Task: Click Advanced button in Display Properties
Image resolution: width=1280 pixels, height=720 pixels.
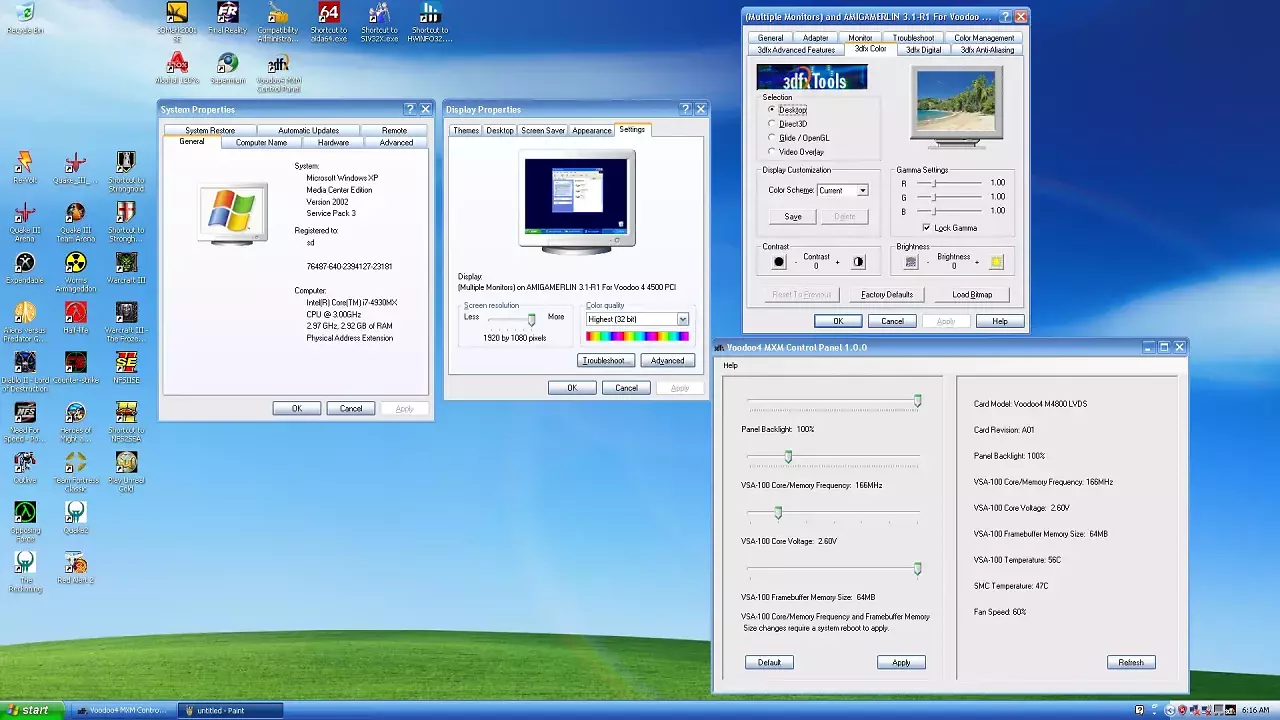Action: tap(667, 361)
